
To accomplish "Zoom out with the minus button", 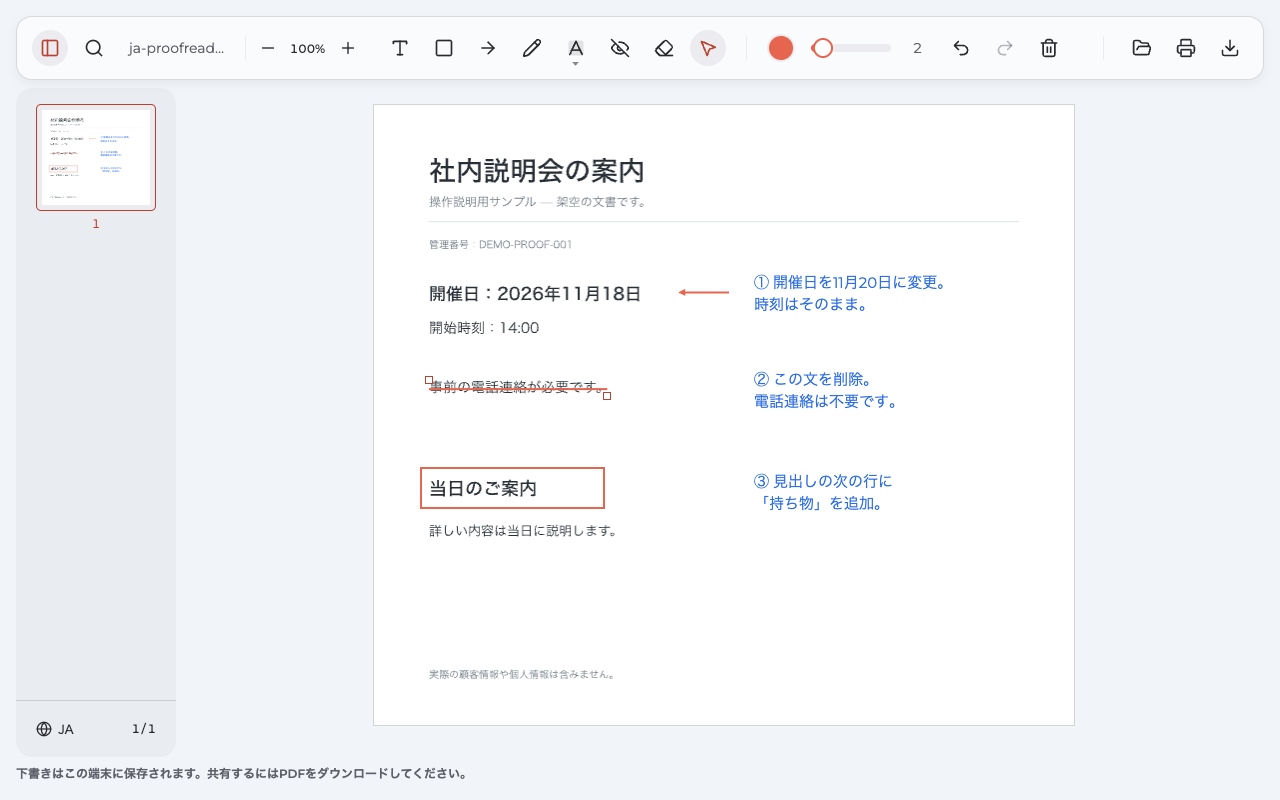I will tap(268, 48).
